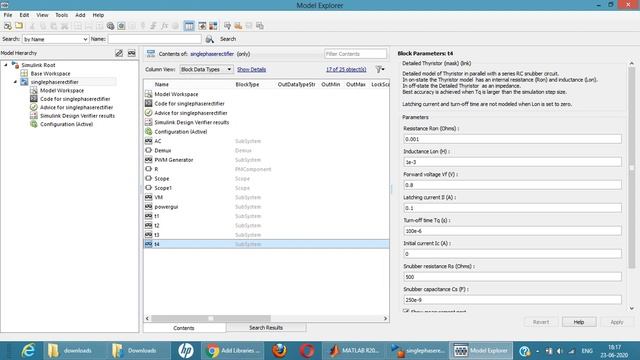Click the help question mark in system tray
The image size is (640, 360).
524,351
